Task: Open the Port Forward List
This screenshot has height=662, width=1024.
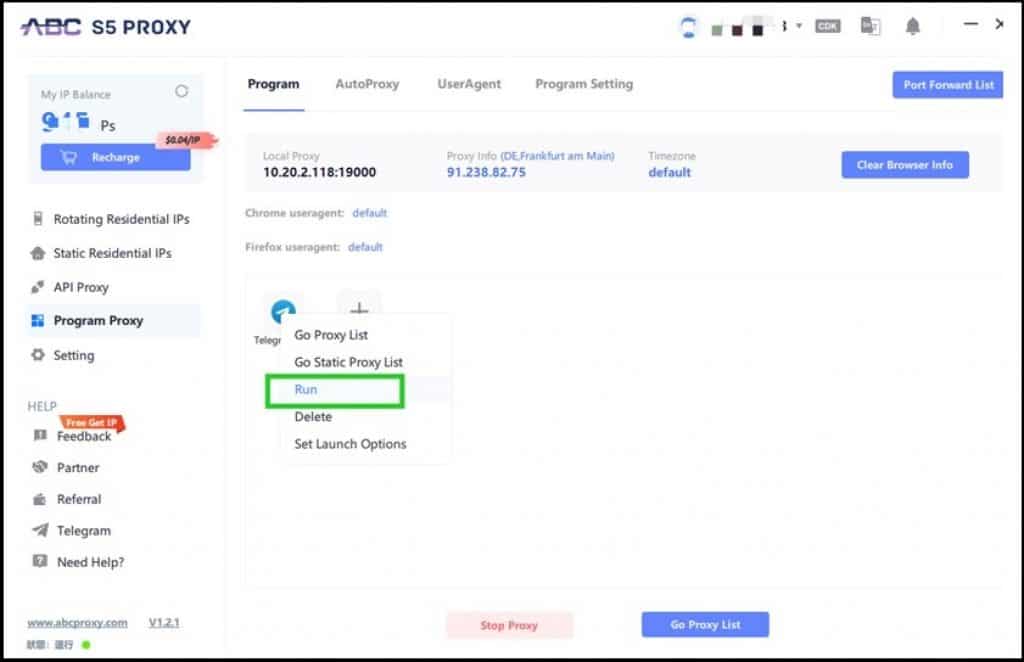Action: point(947,85)
